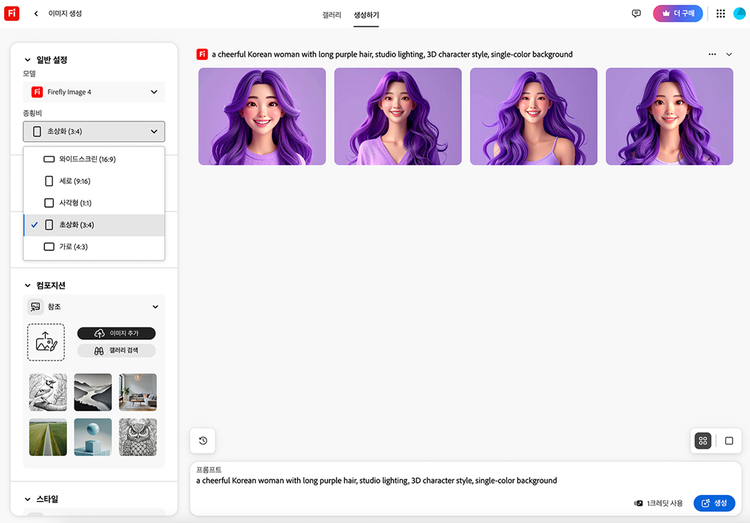Collapse the 일반 설정 section

click(45, 60)
